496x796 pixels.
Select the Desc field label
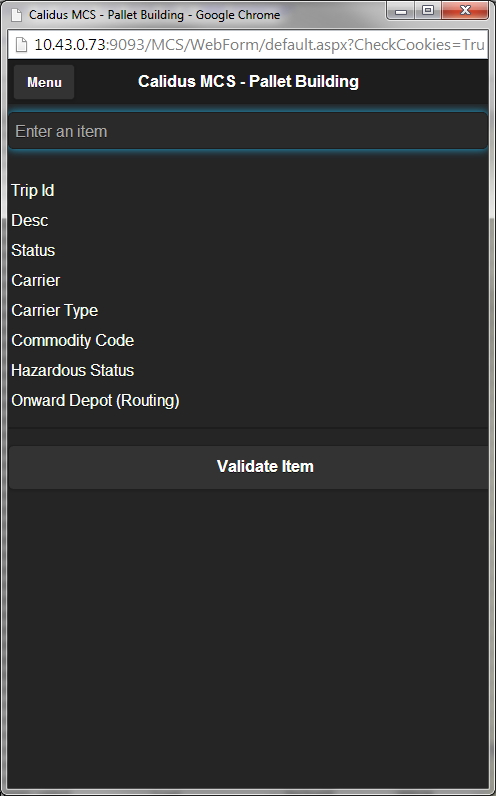point(29,220)
